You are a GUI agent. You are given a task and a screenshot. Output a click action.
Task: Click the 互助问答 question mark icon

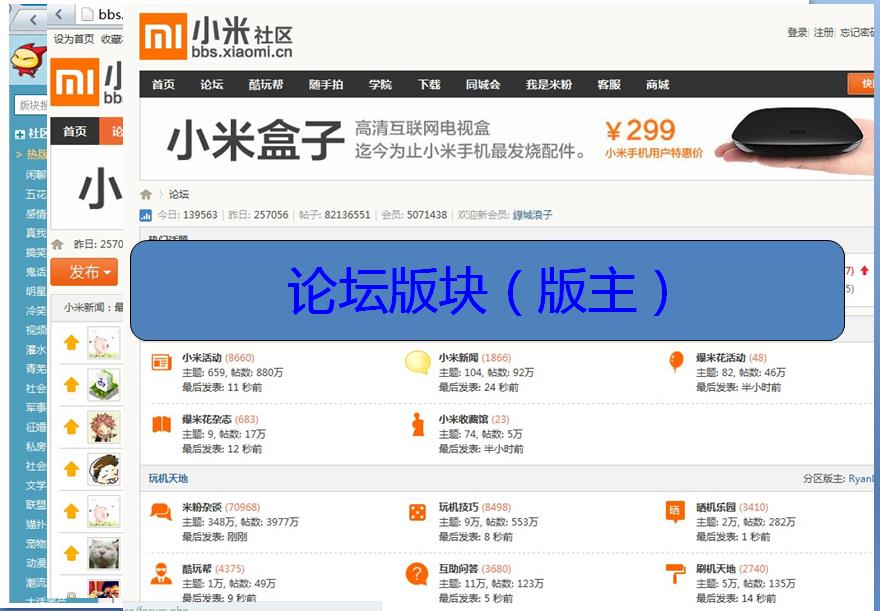(417, 575)
